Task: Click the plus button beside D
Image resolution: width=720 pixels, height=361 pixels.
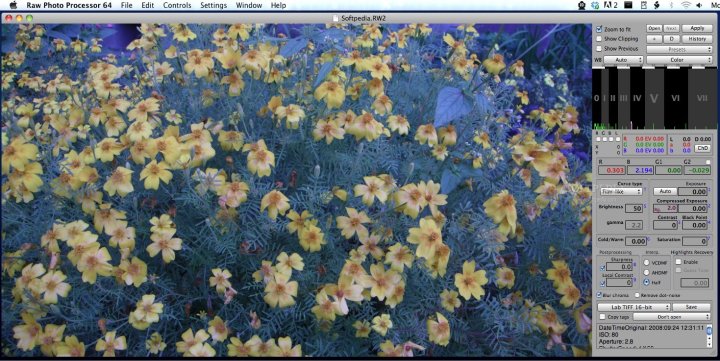Action: [654, 39]
